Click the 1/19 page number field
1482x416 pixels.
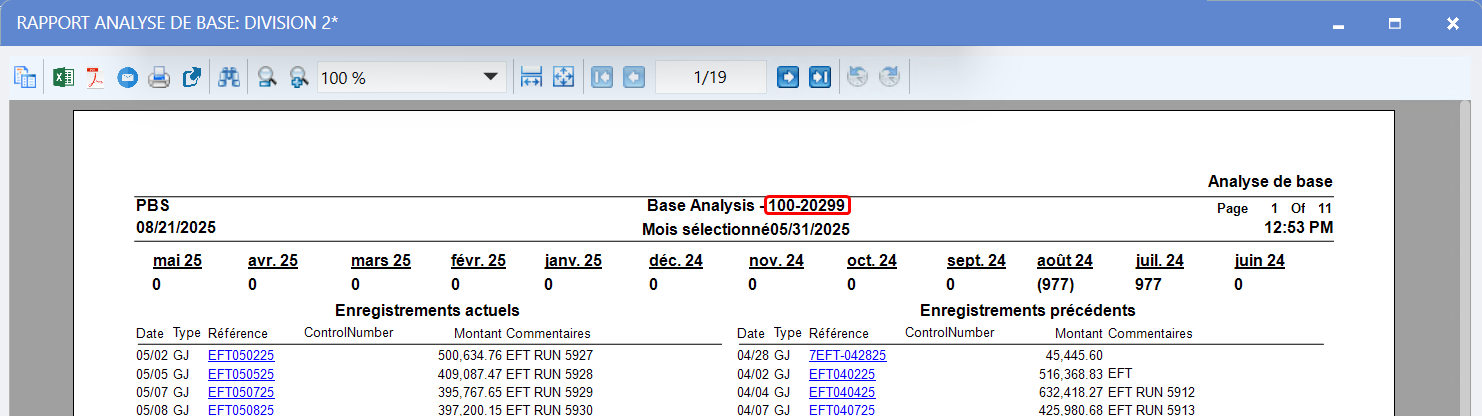pos(710,78)
